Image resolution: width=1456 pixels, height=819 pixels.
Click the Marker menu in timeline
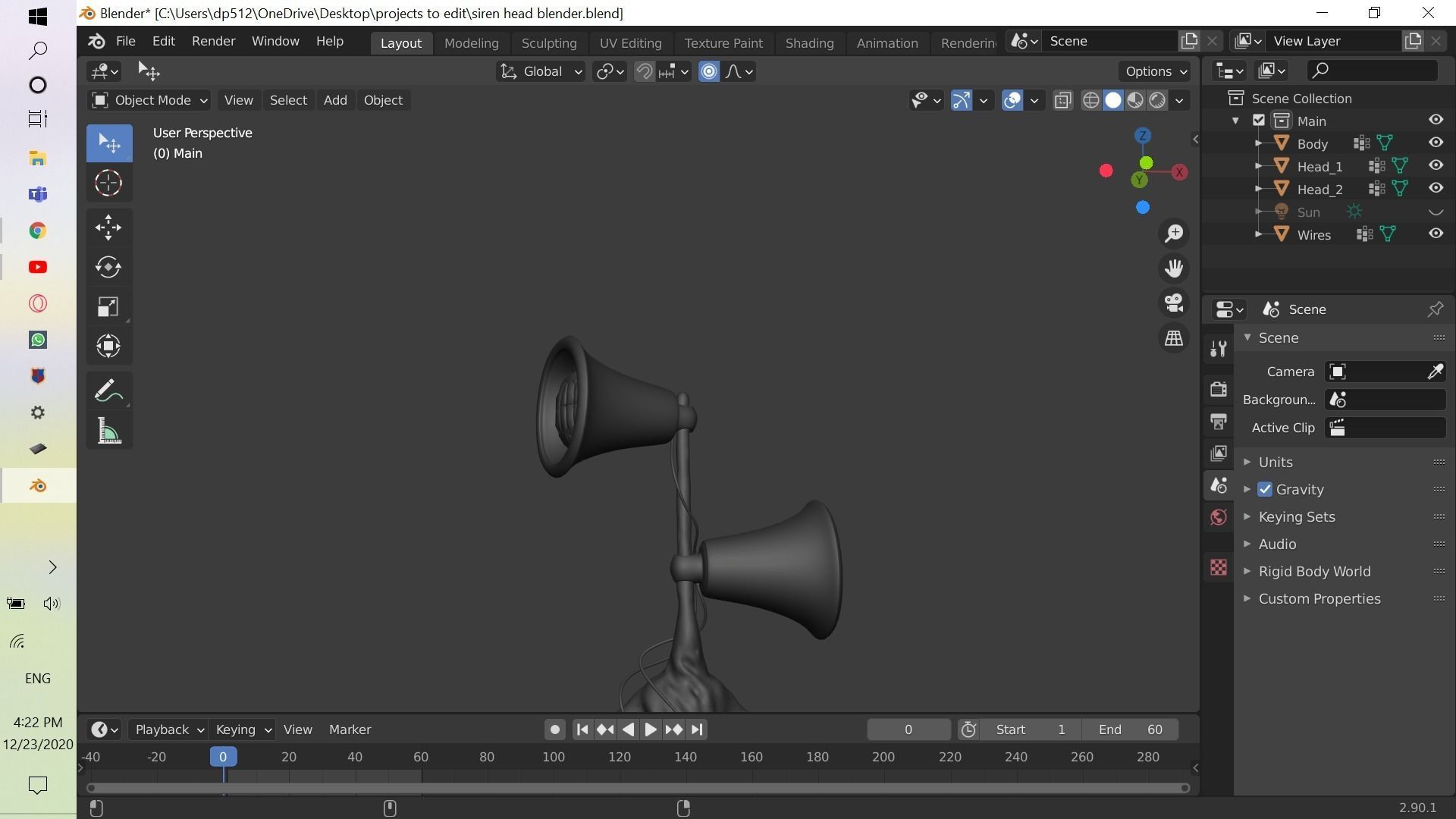coord(350,730)
